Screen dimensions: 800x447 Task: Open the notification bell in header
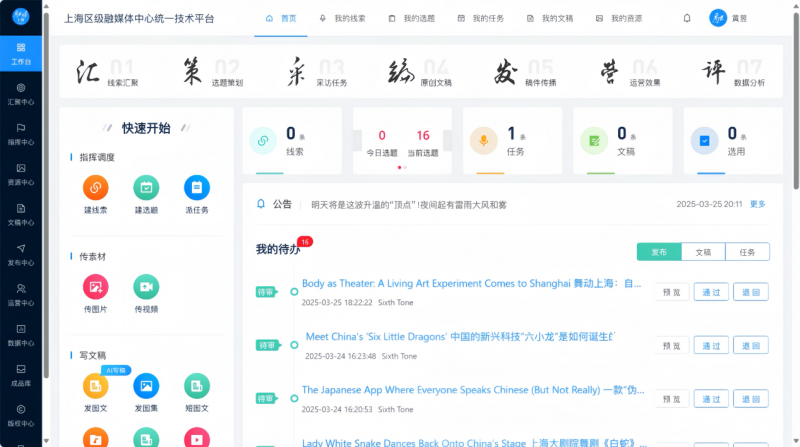coord(687,18)
